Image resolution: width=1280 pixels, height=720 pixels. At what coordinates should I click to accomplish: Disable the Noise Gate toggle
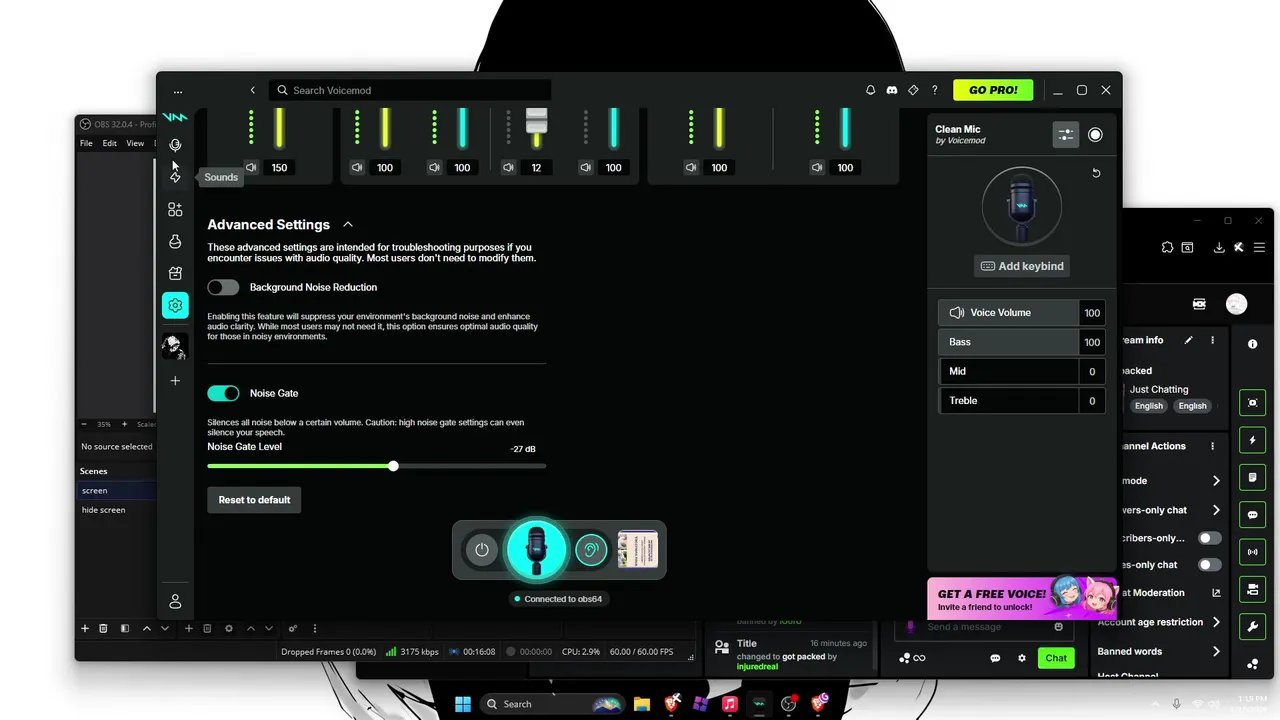click(223, 393)
